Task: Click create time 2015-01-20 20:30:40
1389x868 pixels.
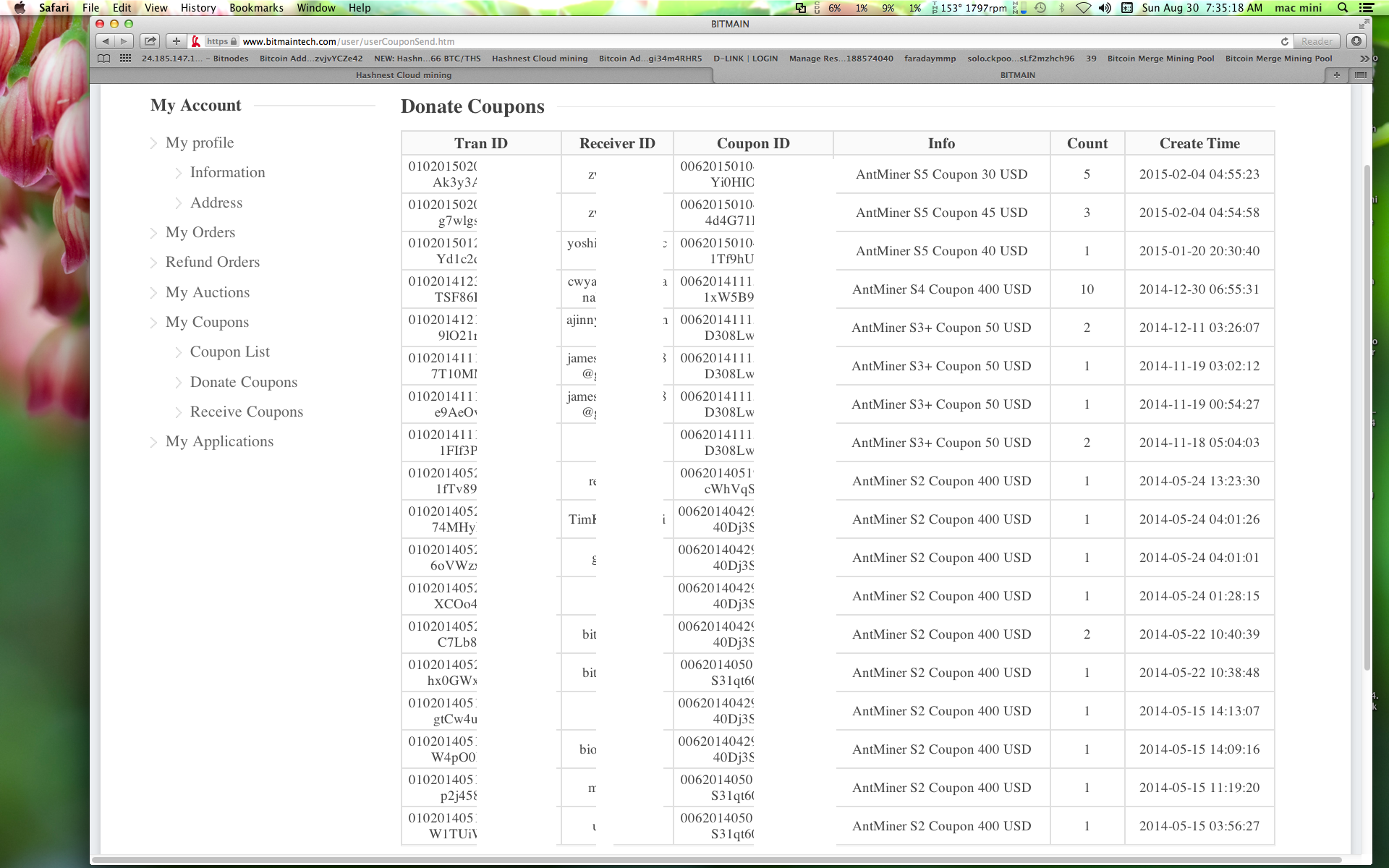Action: [x=1199, y=251]
